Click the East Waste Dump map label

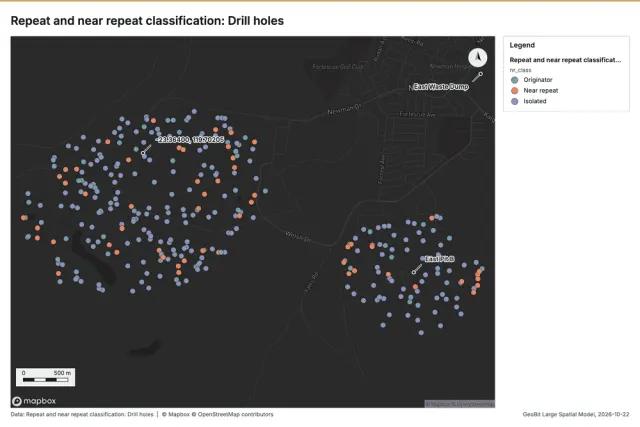point(441,87)
